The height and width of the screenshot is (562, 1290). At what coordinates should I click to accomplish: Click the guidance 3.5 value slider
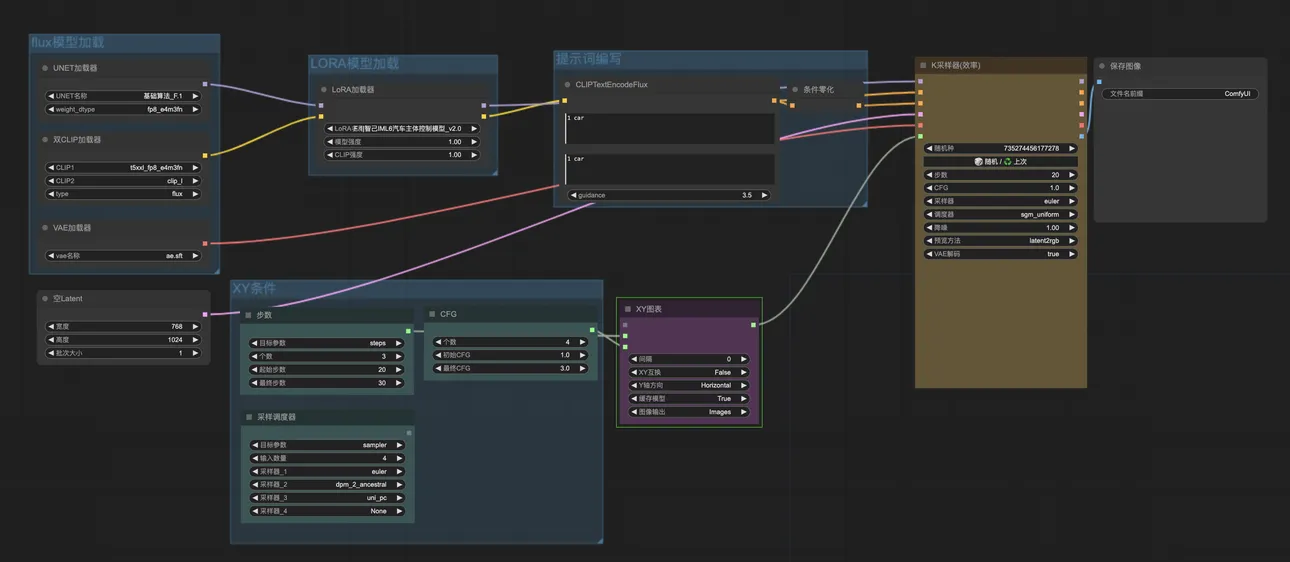point(669,195)
